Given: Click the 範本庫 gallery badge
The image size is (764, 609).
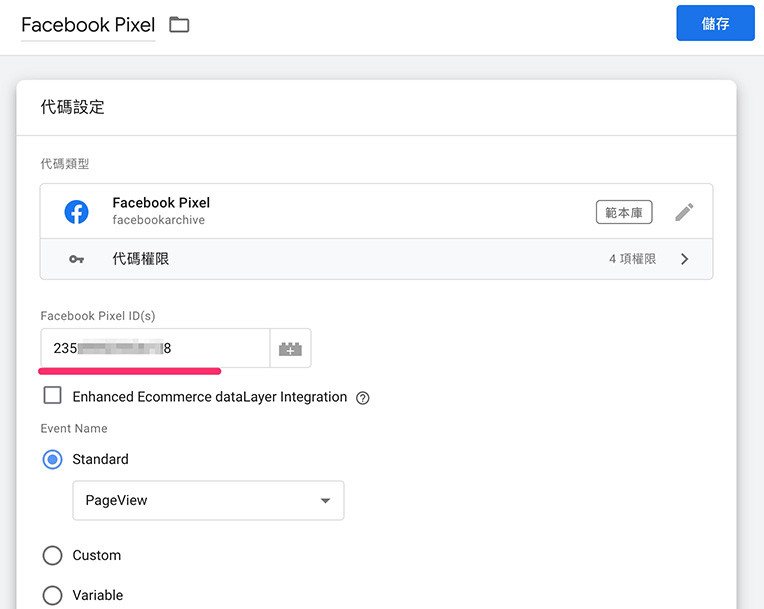Looking at the screenshot, I should (x=624, y=212).
